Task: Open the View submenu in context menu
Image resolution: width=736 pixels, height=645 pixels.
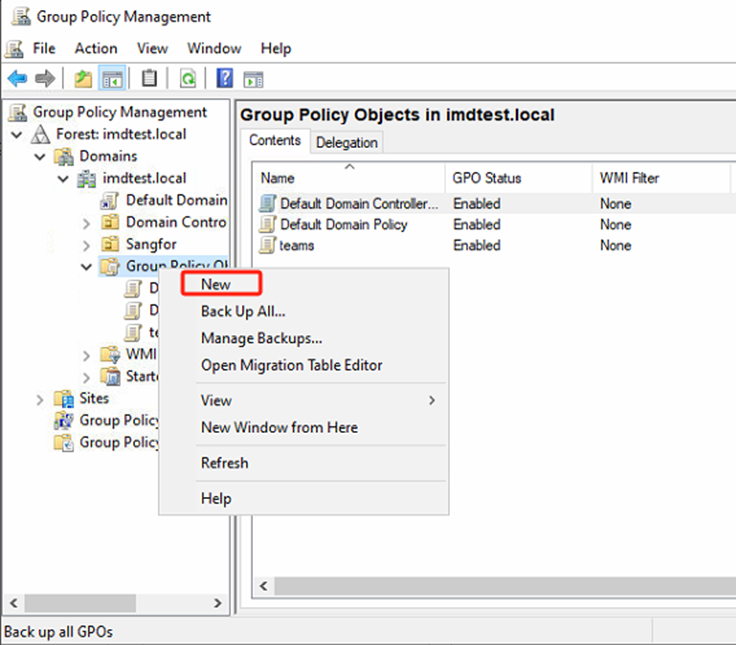Action: click(216, 400)
